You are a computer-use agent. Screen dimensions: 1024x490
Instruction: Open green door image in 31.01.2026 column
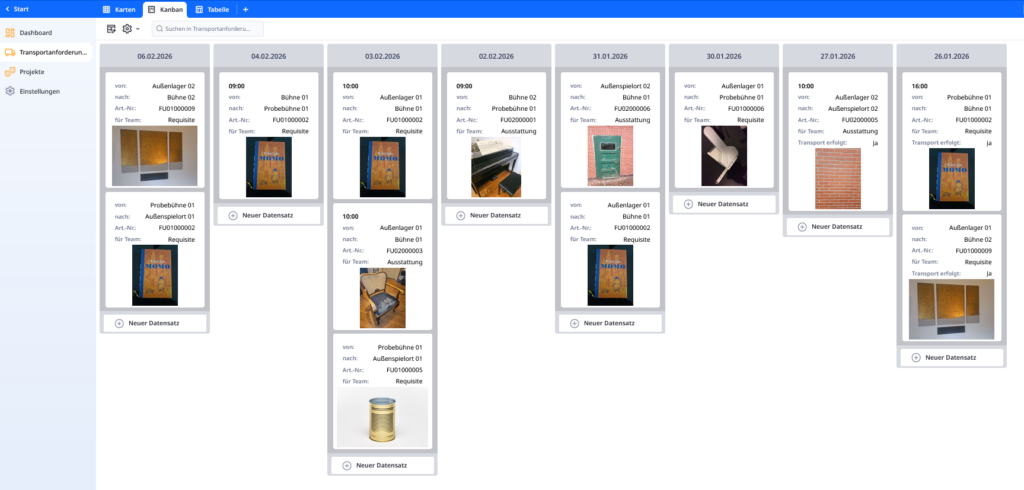pyautogui.click(x=610, y=156)
